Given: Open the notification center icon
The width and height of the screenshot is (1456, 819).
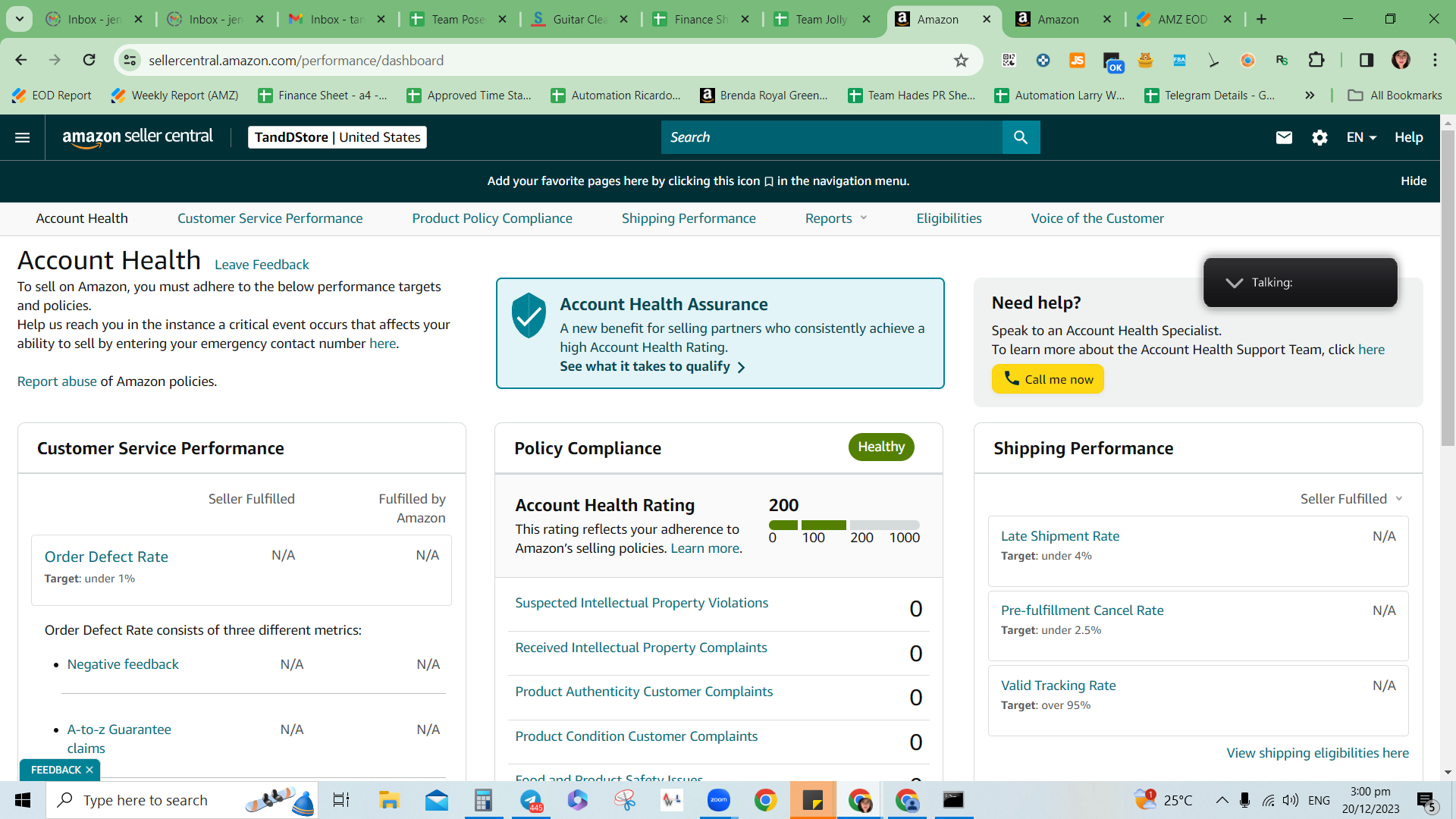Looking at the screenshot, I should click(x=1426, y=801).
